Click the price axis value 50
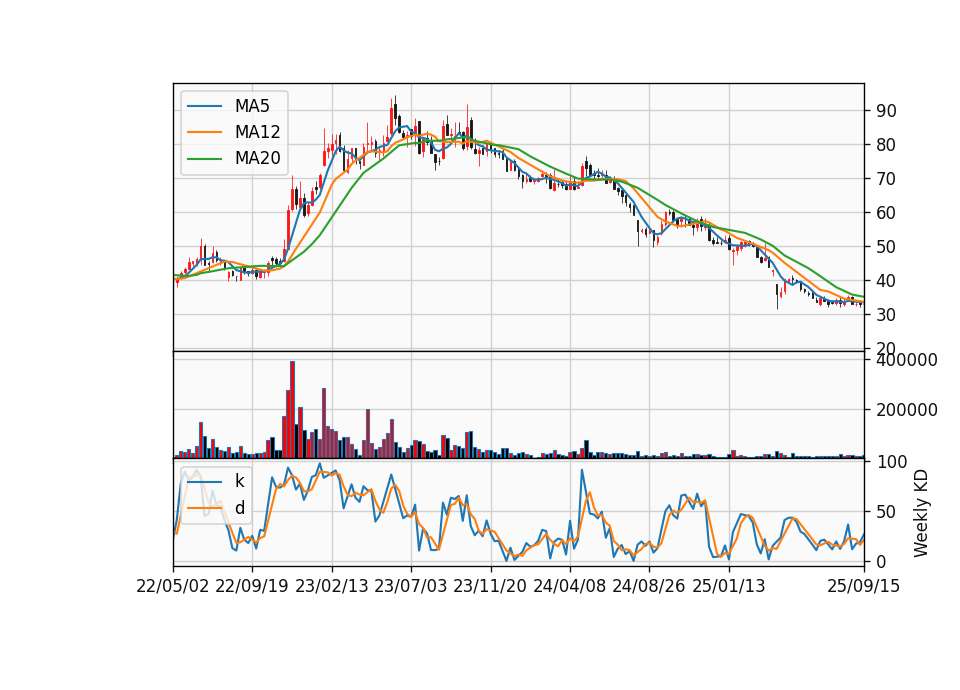The height and width of the screenshot is (690, 960). (x=887, y=247)
